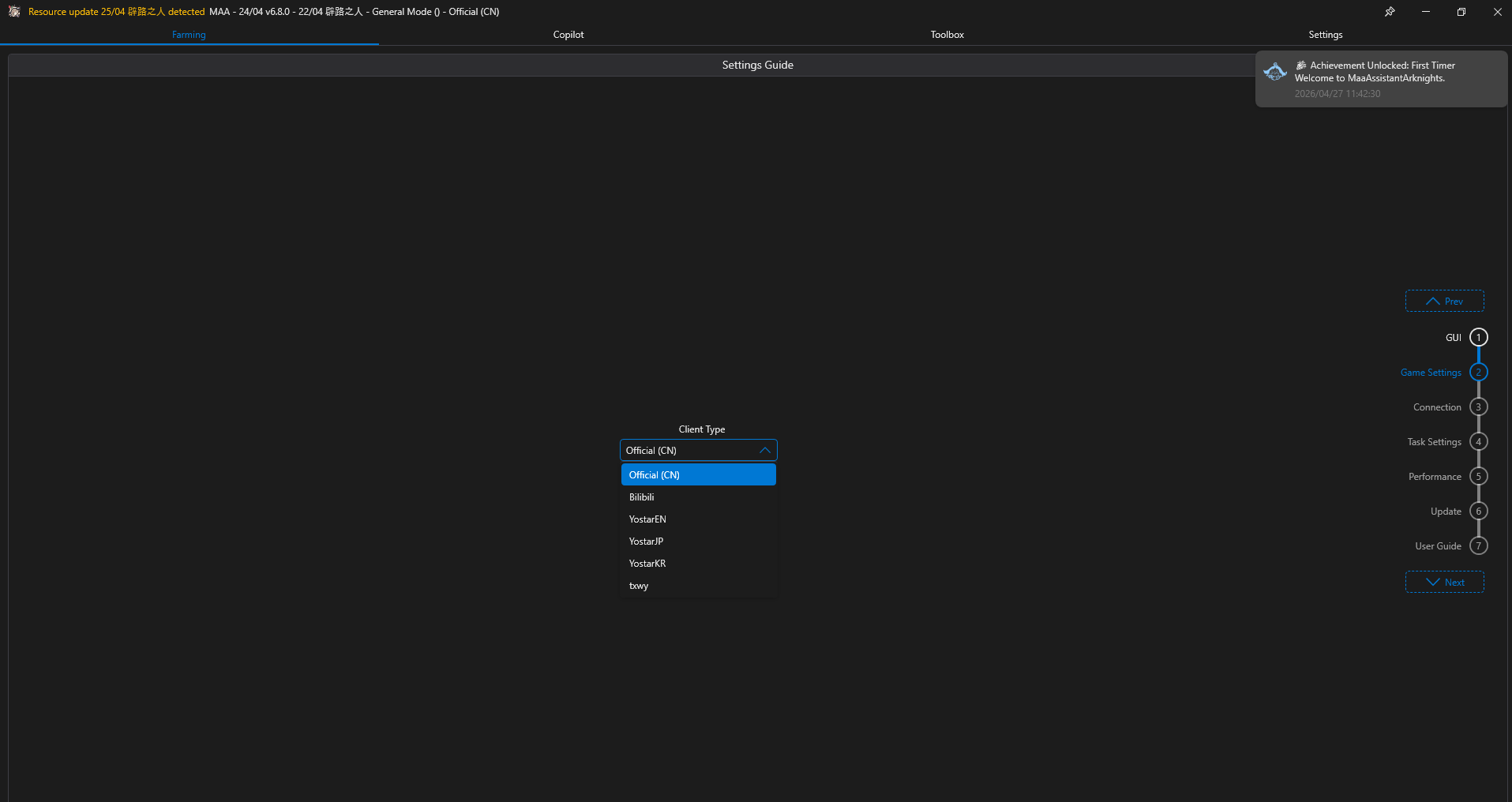This screenshot has height=802, width=1512.
Task: Click the Client Type combo box field
Action: pos(699,450)
